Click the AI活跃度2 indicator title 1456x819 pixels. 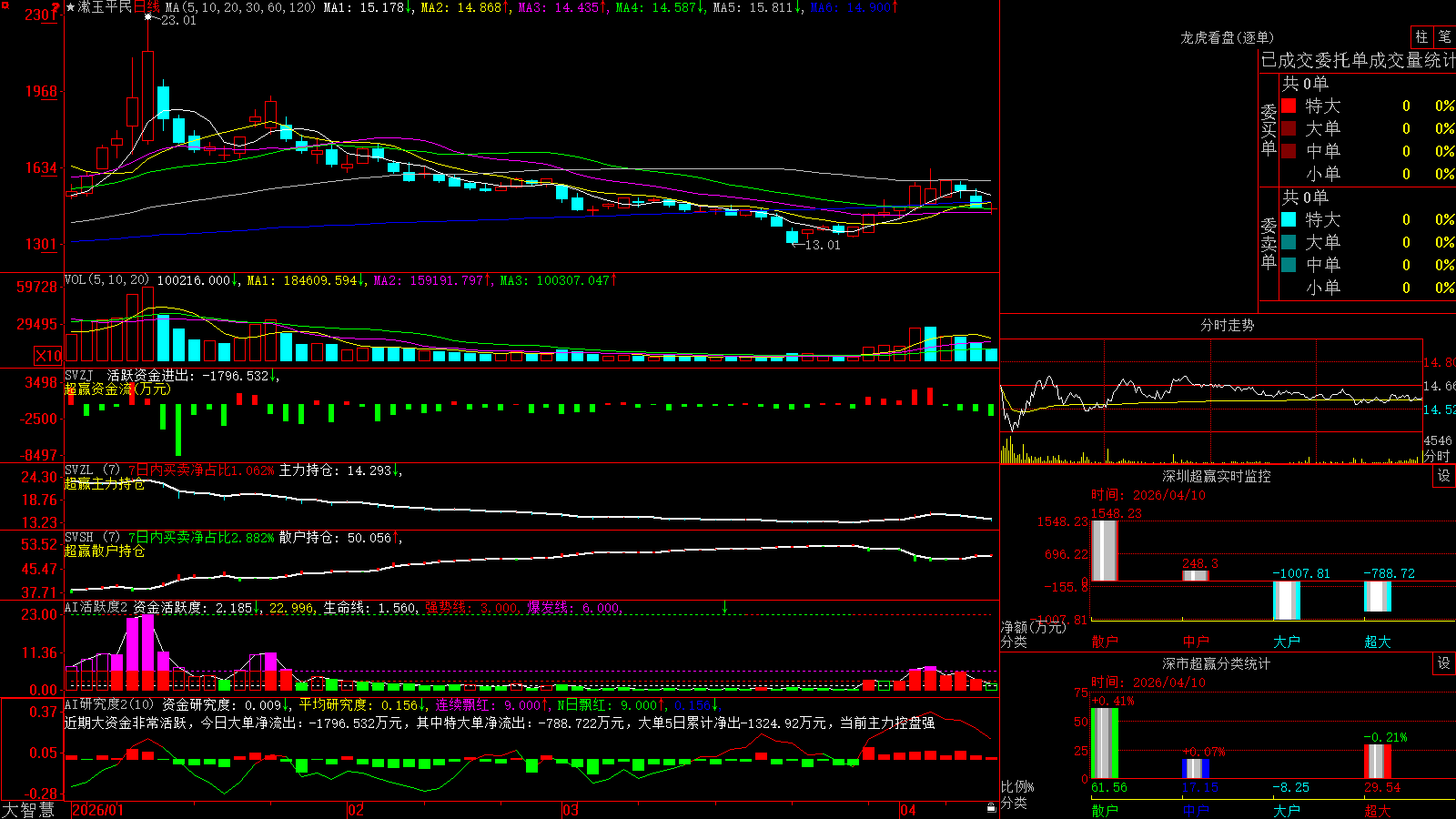(96, 607)
